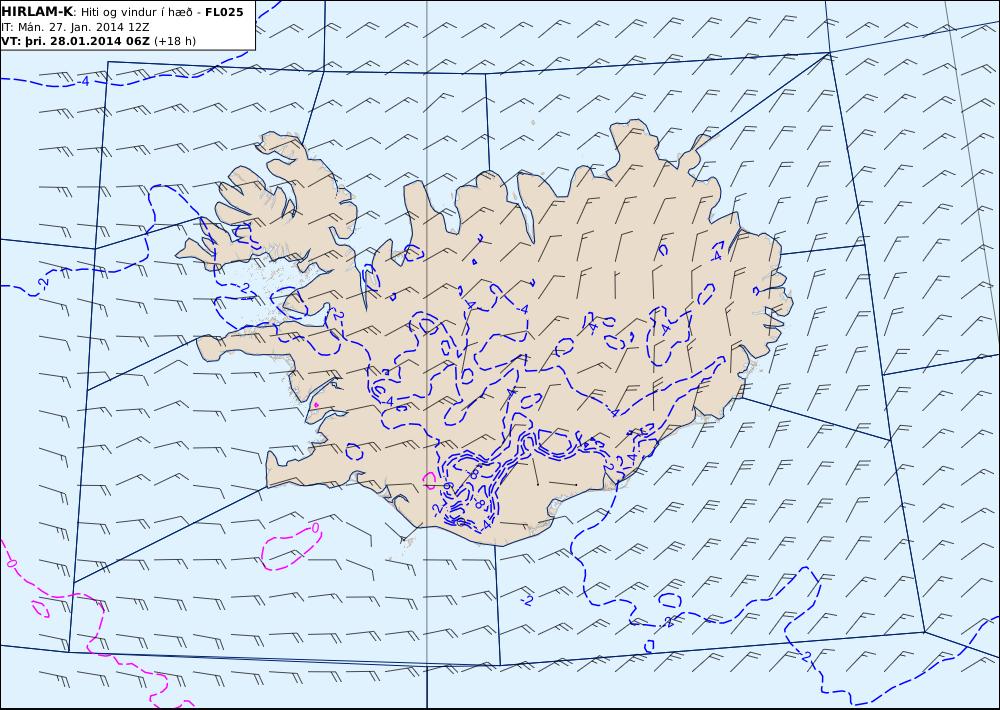Select the 'Hiti og vindur í hæð' caption
1000x710 pixels.
click(136, 12)
